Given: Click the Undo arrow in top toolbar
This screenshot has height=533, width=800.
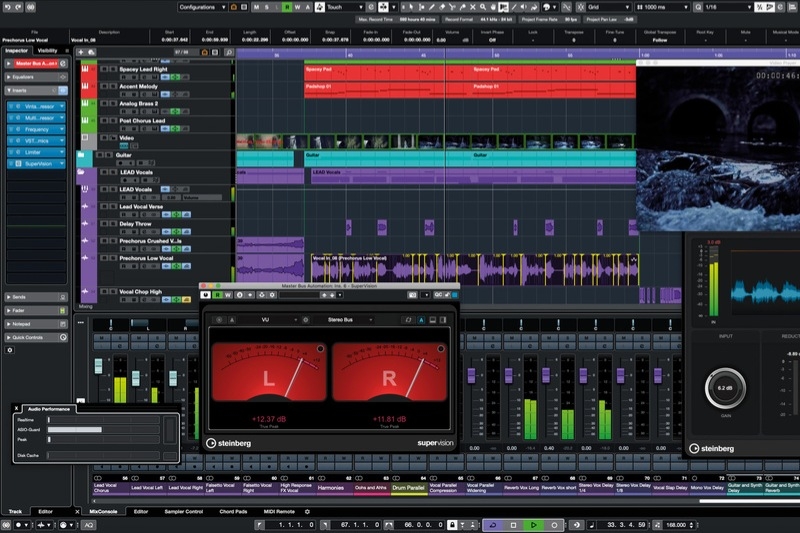Looking at the screenshot, I should 7,7.
